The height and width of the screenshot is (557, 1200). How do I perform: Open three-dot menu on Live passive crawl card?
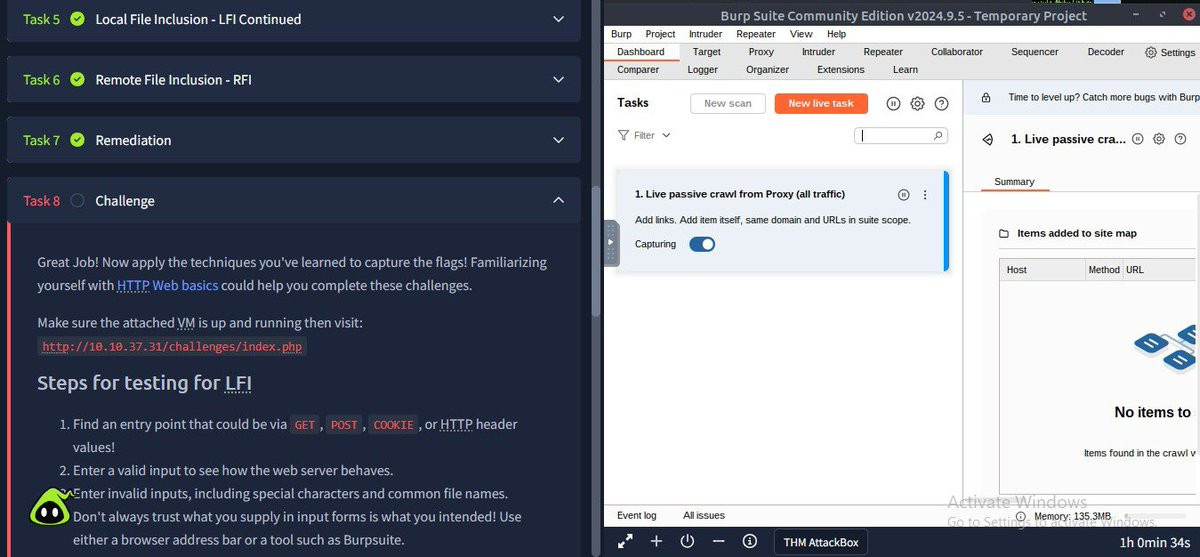click(x=925, y=195)
